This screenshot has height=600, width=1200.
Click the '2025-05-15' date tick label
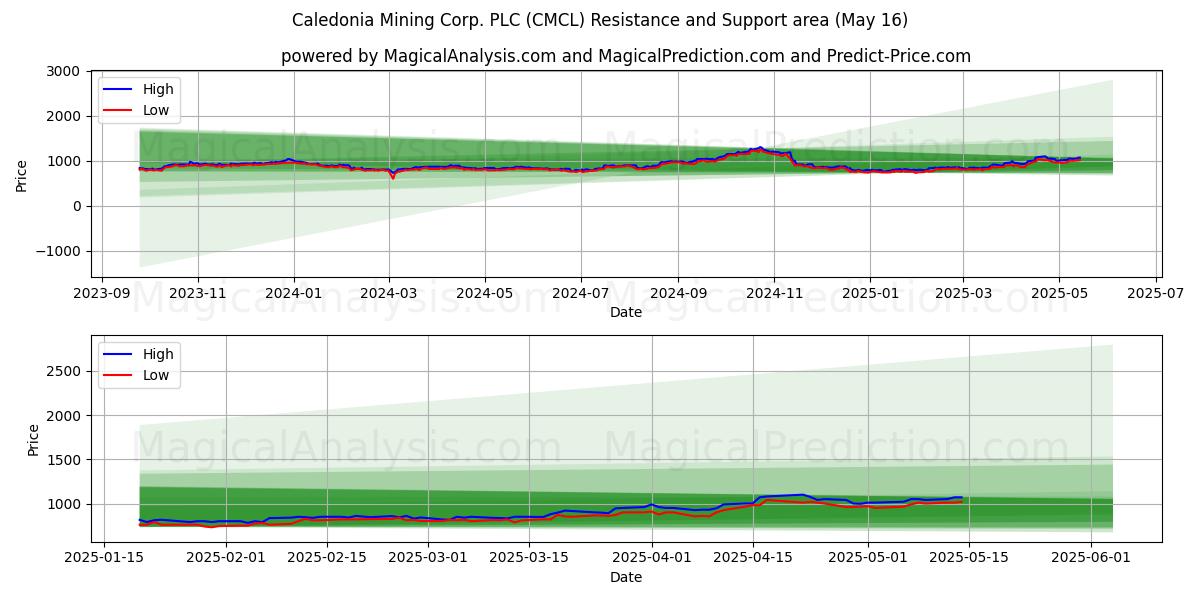(969, 560)
